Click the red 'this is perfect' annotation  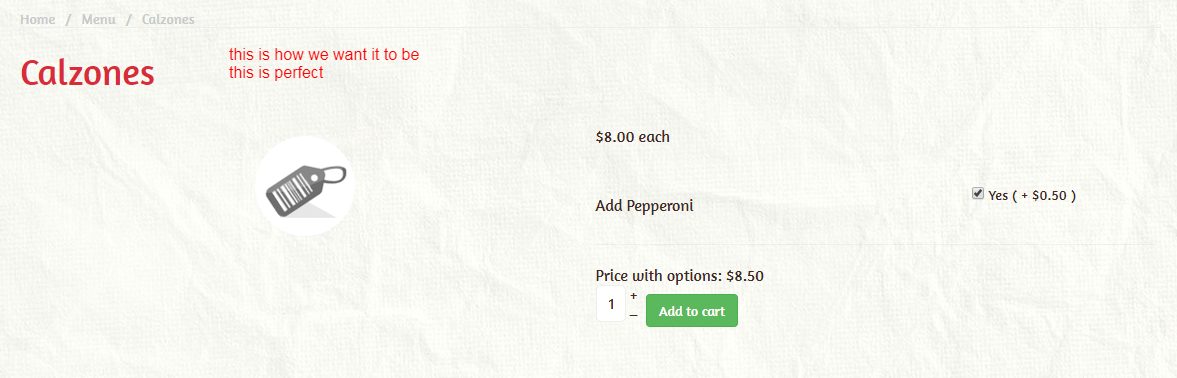[276, 73]
